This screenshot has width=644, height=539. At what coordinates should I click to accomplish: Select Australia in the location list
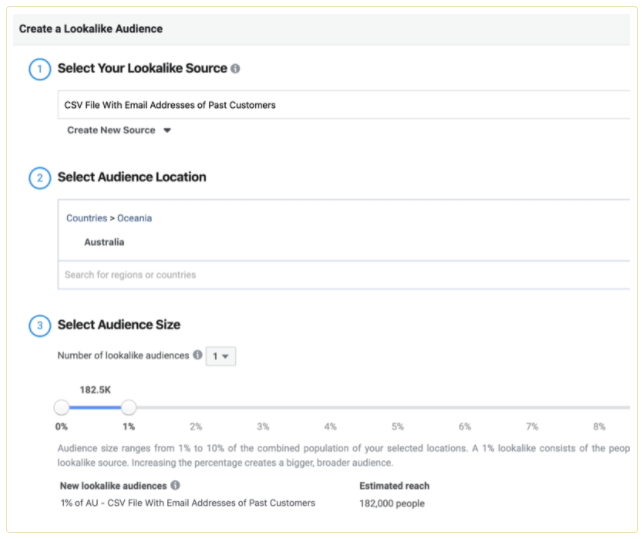(104, 242)
